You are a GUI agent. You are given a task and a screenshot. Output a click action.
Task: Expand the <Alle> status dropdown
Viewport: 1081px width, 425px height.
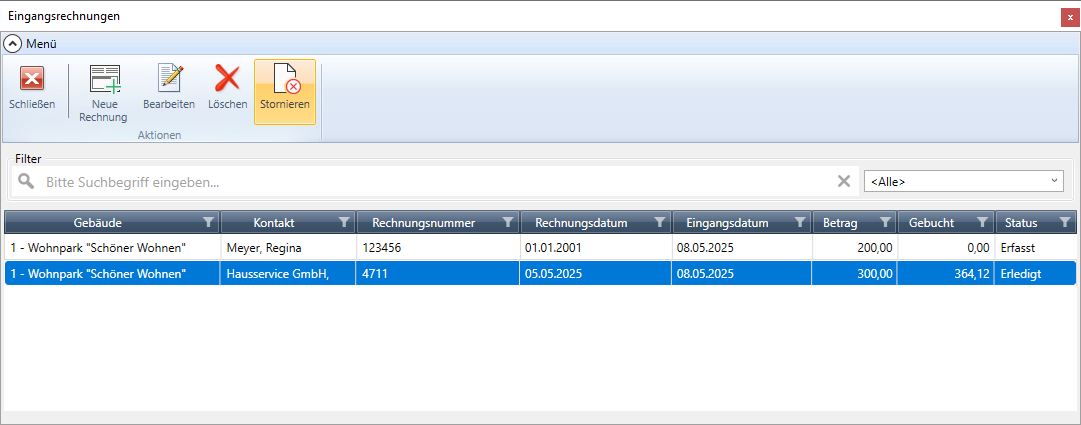pos(965,181)
